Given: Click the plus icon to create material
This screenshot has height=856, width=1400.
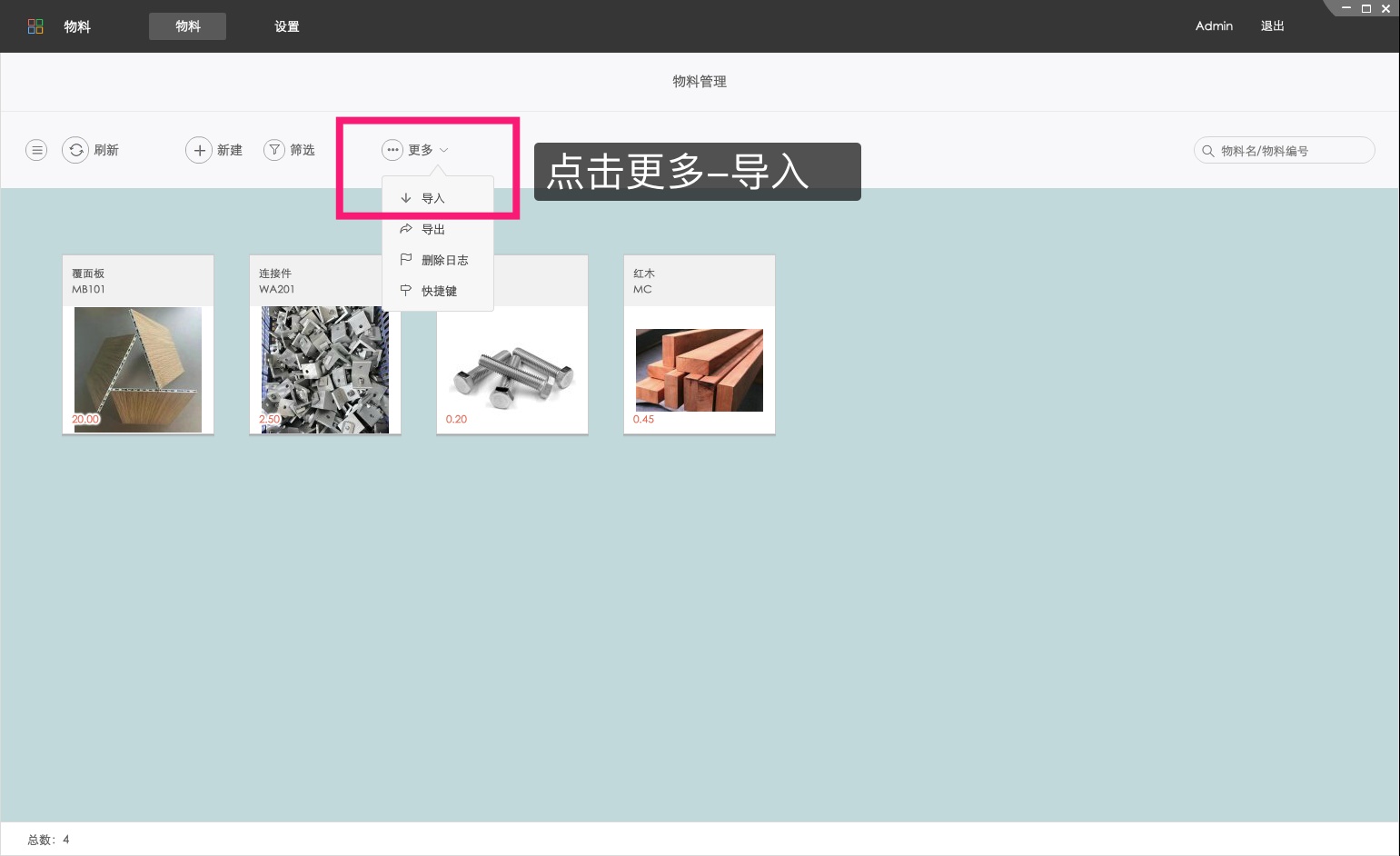Looking at the screenshot, I should [x=199, y=150].
